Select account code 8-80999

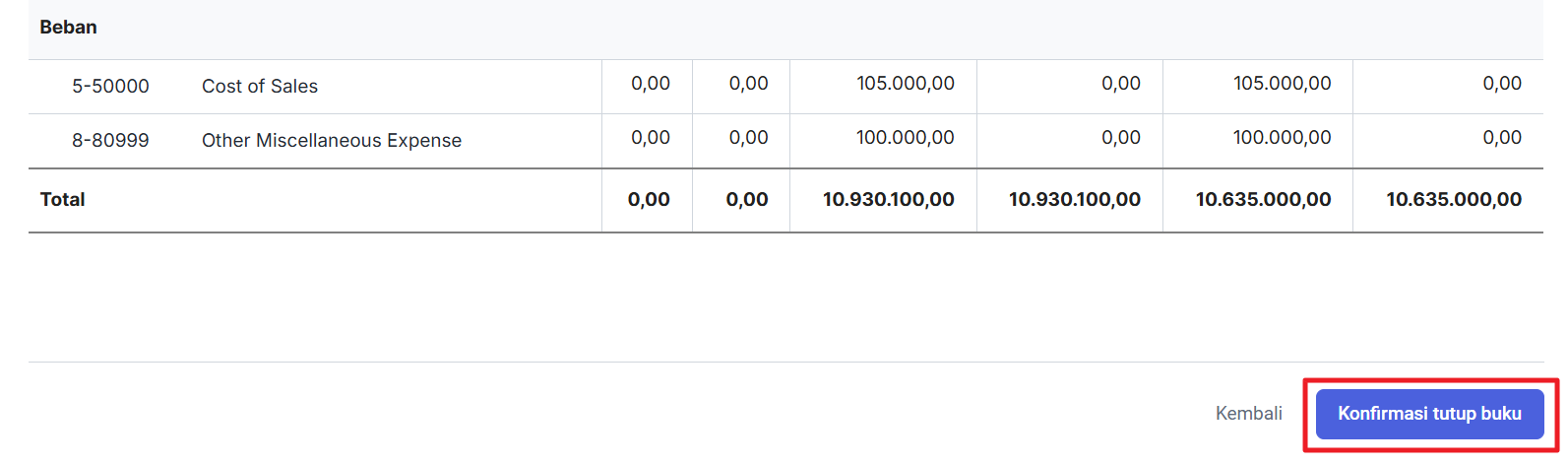[x=110, y=140]
